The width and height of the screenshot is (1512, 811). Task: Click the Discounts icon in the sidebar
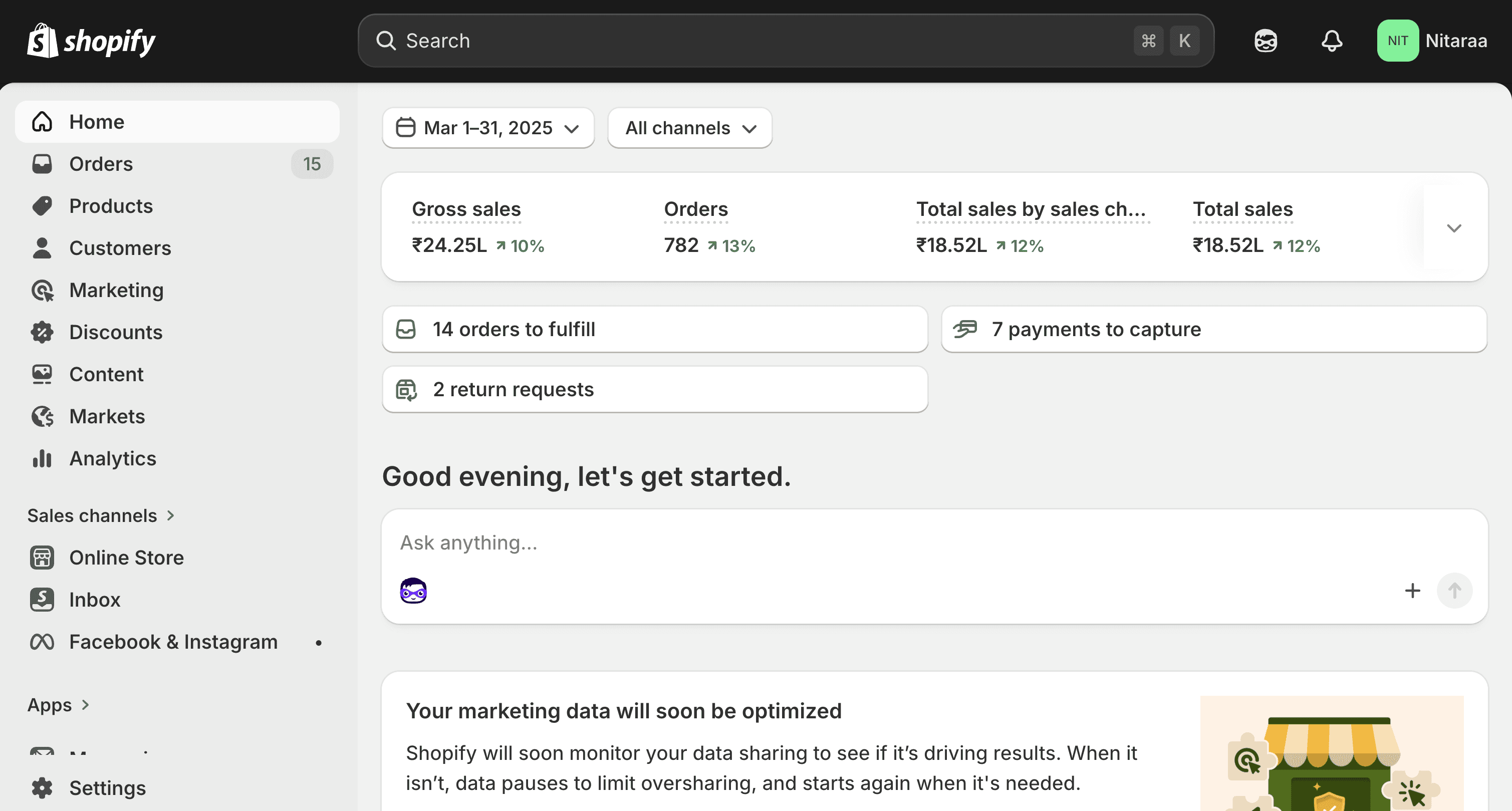42,332
